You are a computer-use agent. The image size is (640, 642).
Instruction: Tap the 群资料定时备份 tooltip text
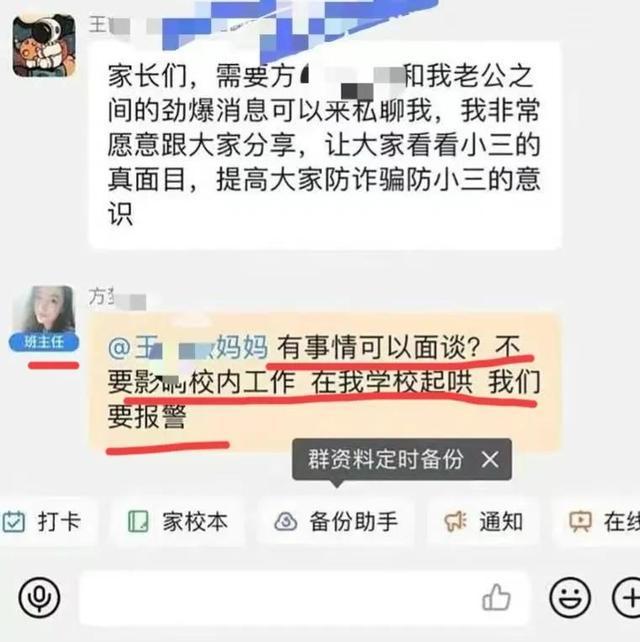point(386,459)
